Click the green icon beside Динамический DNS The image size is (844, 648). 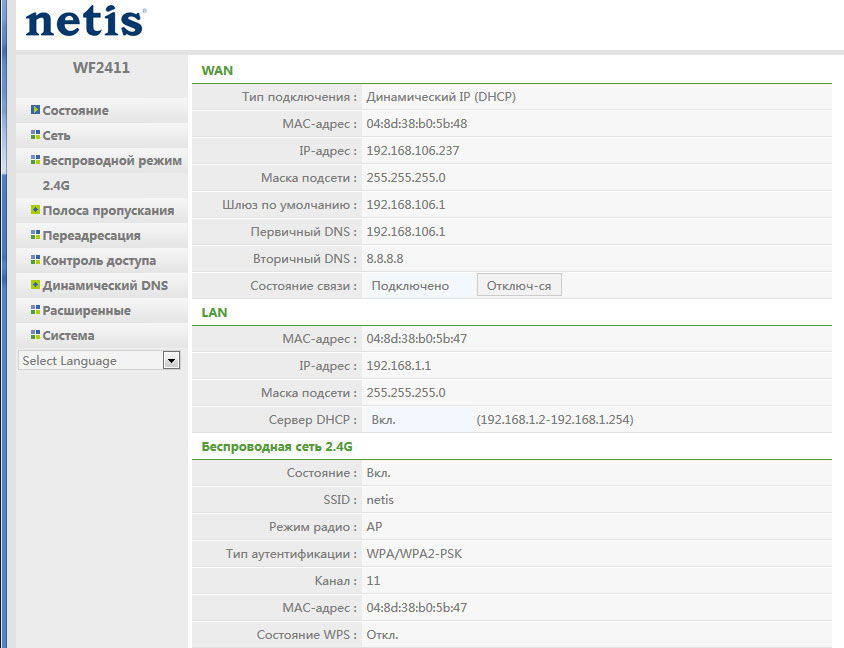tap(35, 285)
